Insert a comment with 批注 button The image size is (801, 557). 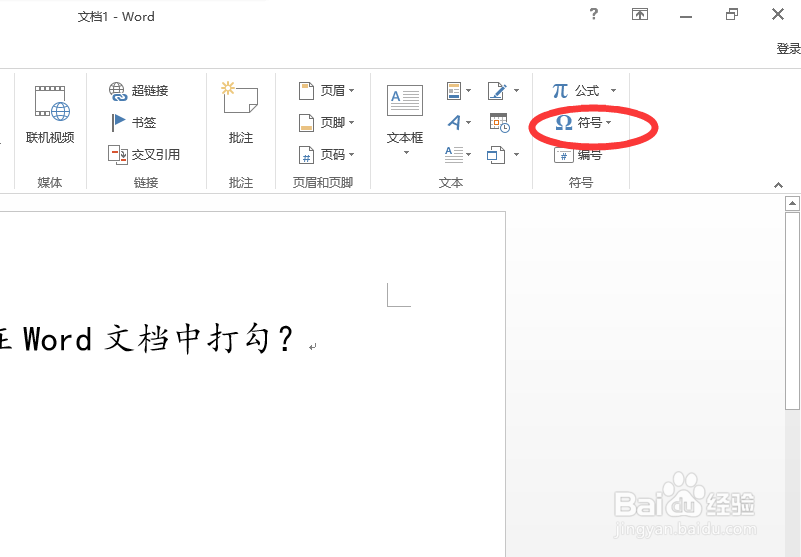point(240,113)
